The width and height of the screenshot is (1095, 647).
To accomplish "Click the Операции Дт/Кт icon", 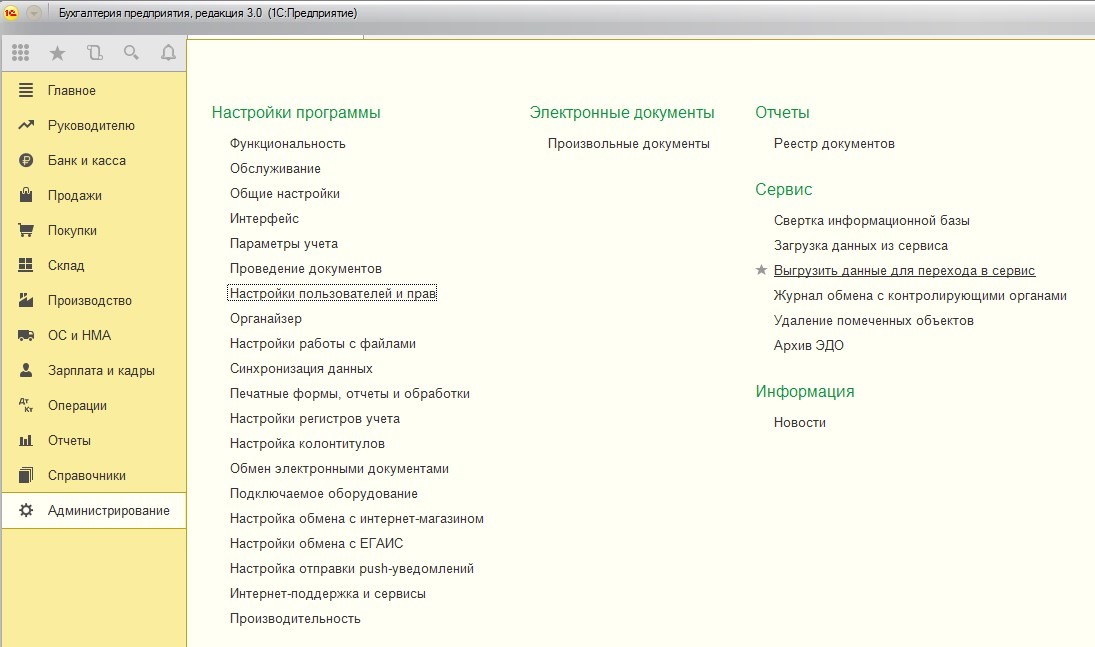I will 26,405.
